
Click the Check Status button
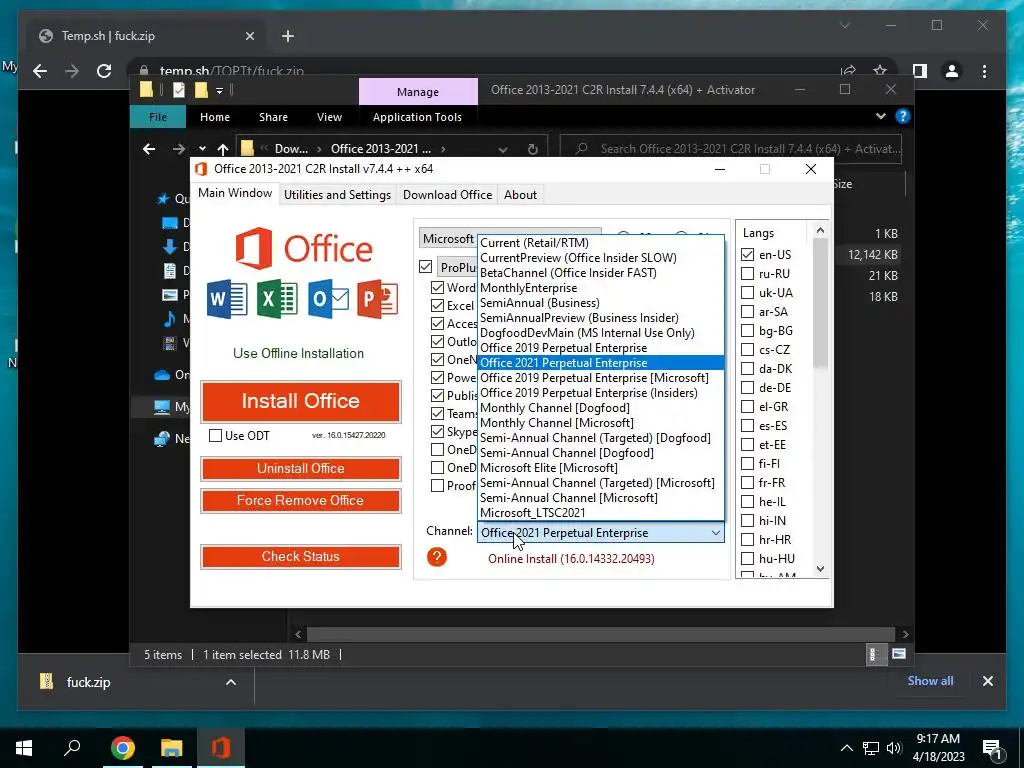point(300,556)
